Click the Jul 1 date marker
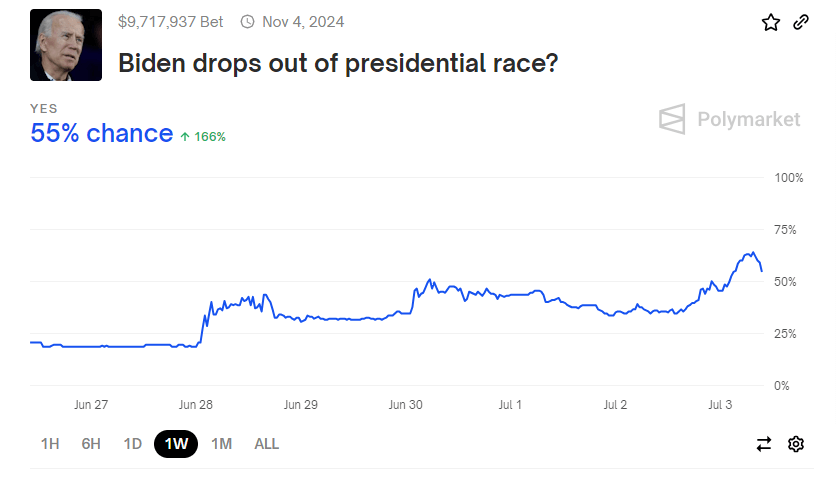837x477 pixels. [x=510, y=405]
